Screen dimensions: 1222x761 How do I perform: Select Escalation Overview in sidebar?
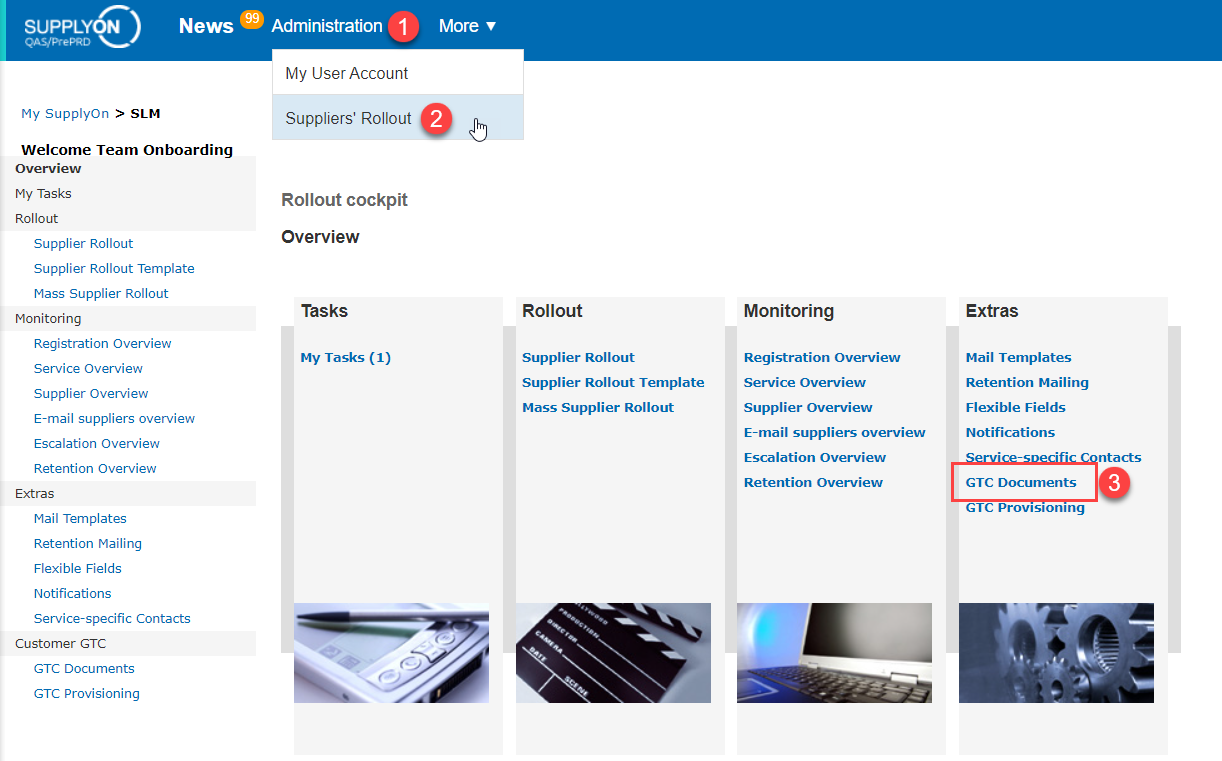pyautogui.click(x=97, y=443)
